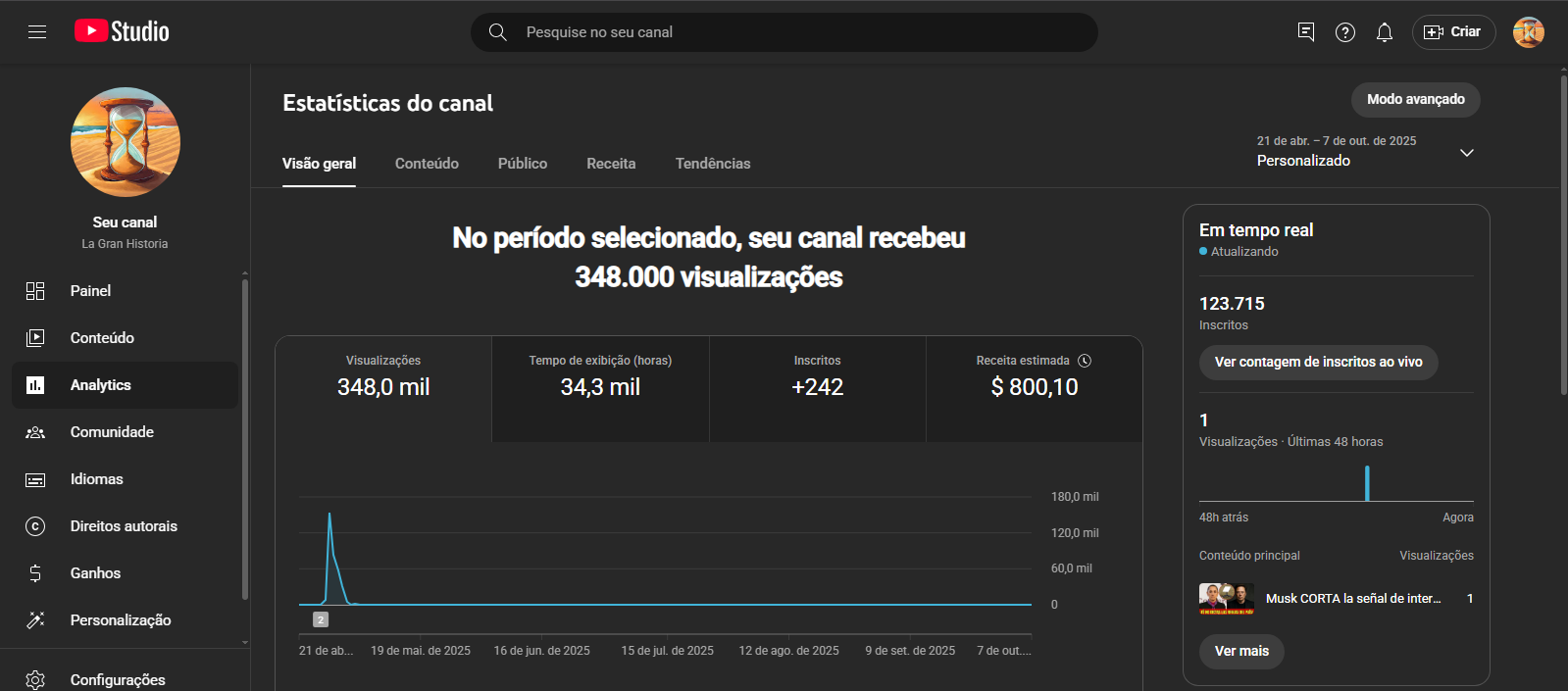Click the Idiomas subtitles icon
1568x691 pixels.
(x=35, y=479)
